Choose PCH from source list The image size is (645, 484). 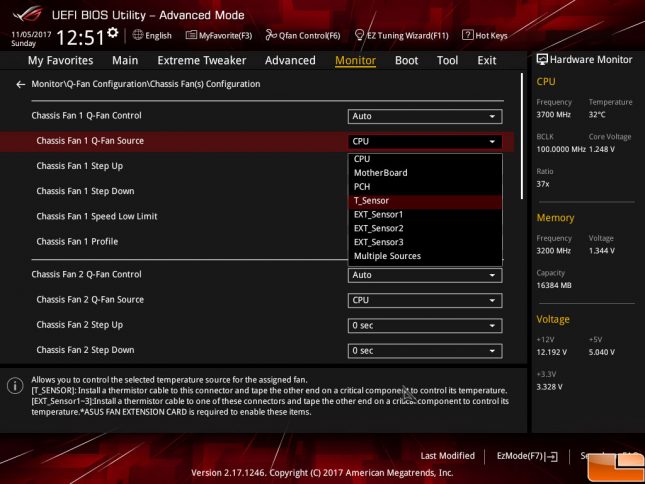pyautogui.click(x=425, y=187)
